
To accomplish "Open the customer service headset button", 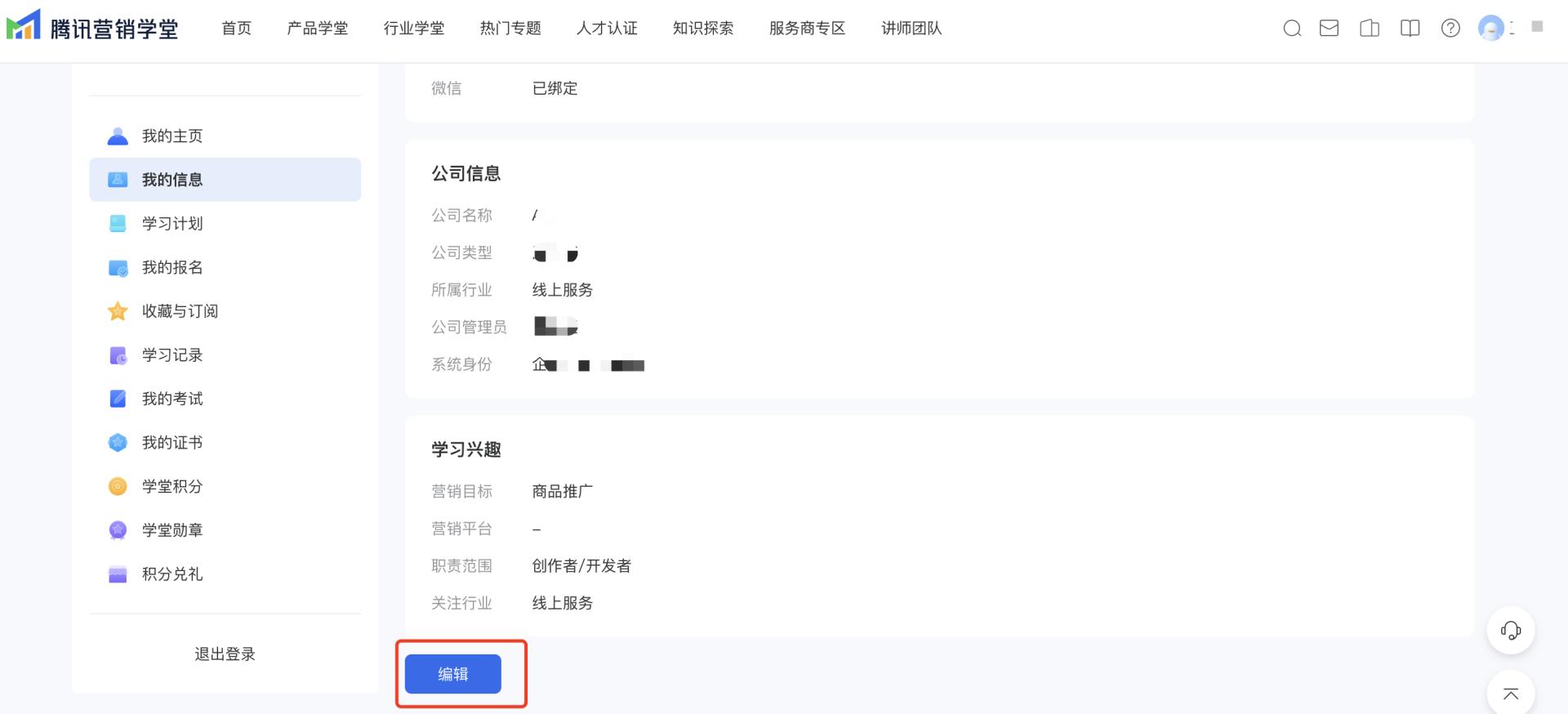I will tap(1511, 630).
